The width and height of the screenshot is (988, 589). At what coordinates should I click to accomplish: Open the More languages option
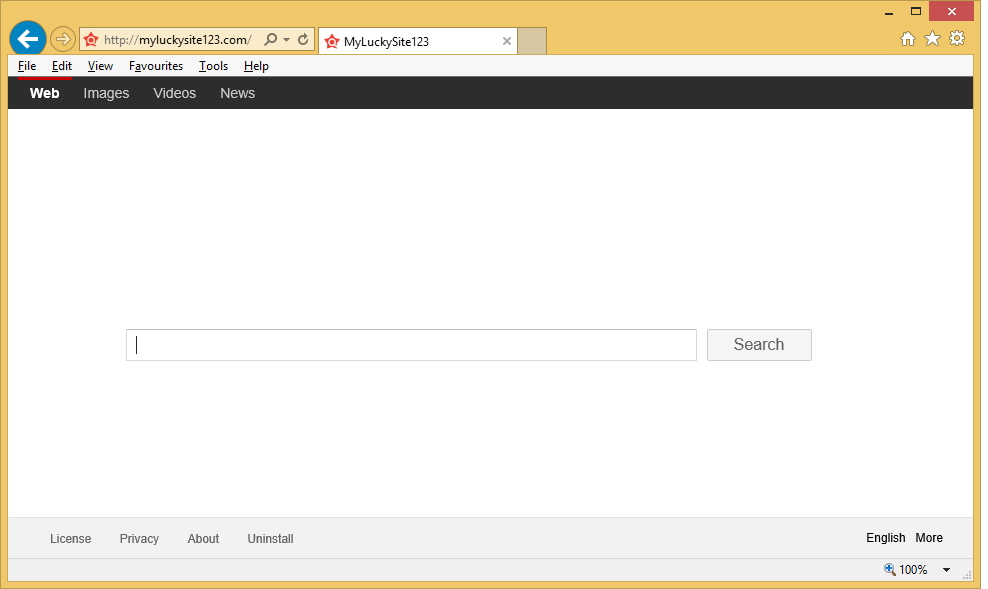pyautogui.click(x=929, y=538)
